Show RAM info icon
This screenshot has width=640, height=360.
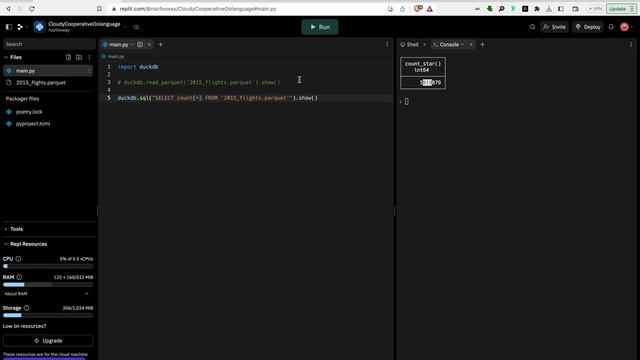tap(19, 277)
